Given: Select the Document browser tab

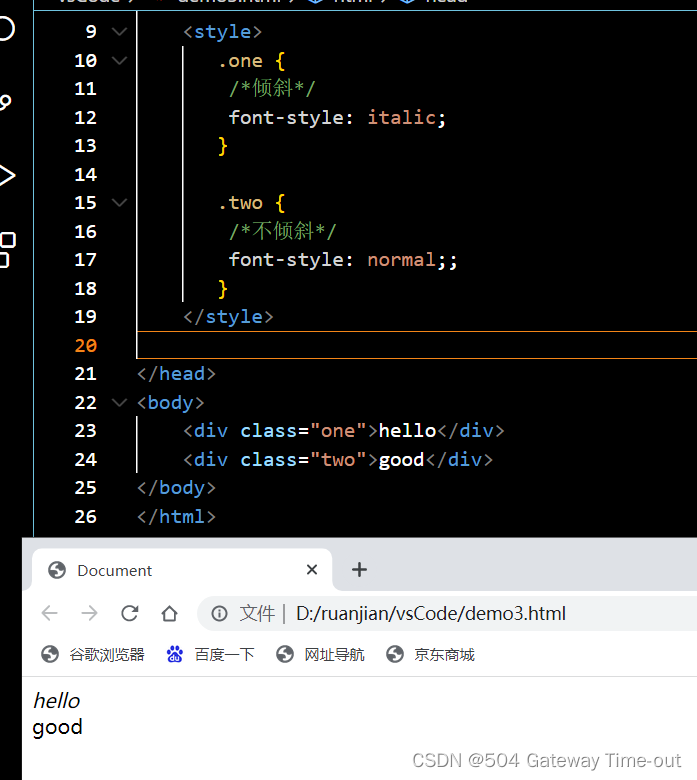Looking at the screenshot, I should 182,570.
